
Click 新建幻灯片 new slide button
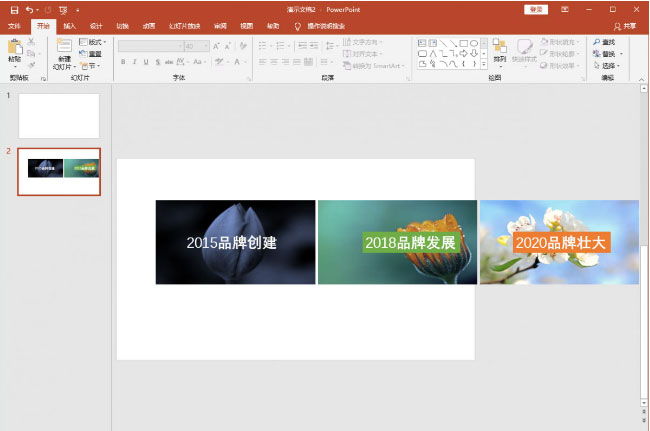64,54
